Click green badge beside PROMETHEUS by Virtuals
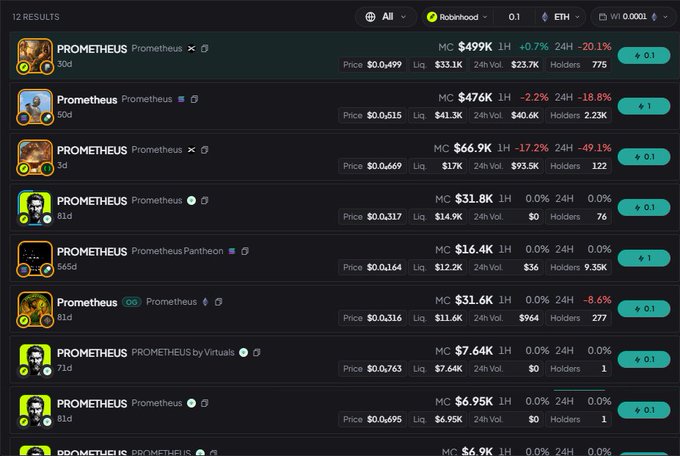The height and width of the screenshot is (456, 680). point(244,352)
